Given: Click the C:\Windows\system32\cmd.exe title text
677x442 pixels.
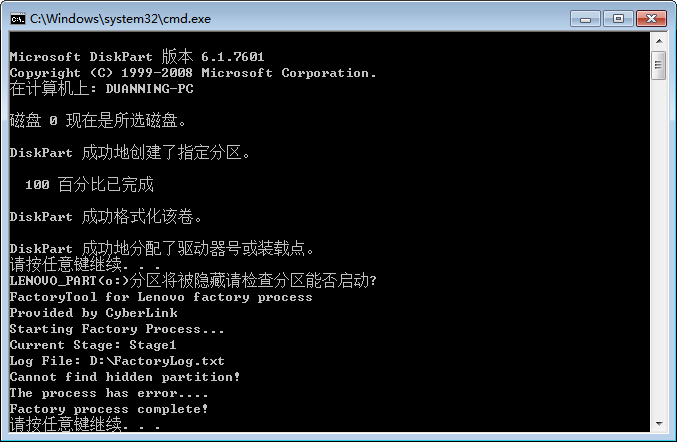Looking at the screenshot, I should click(120, 19).
